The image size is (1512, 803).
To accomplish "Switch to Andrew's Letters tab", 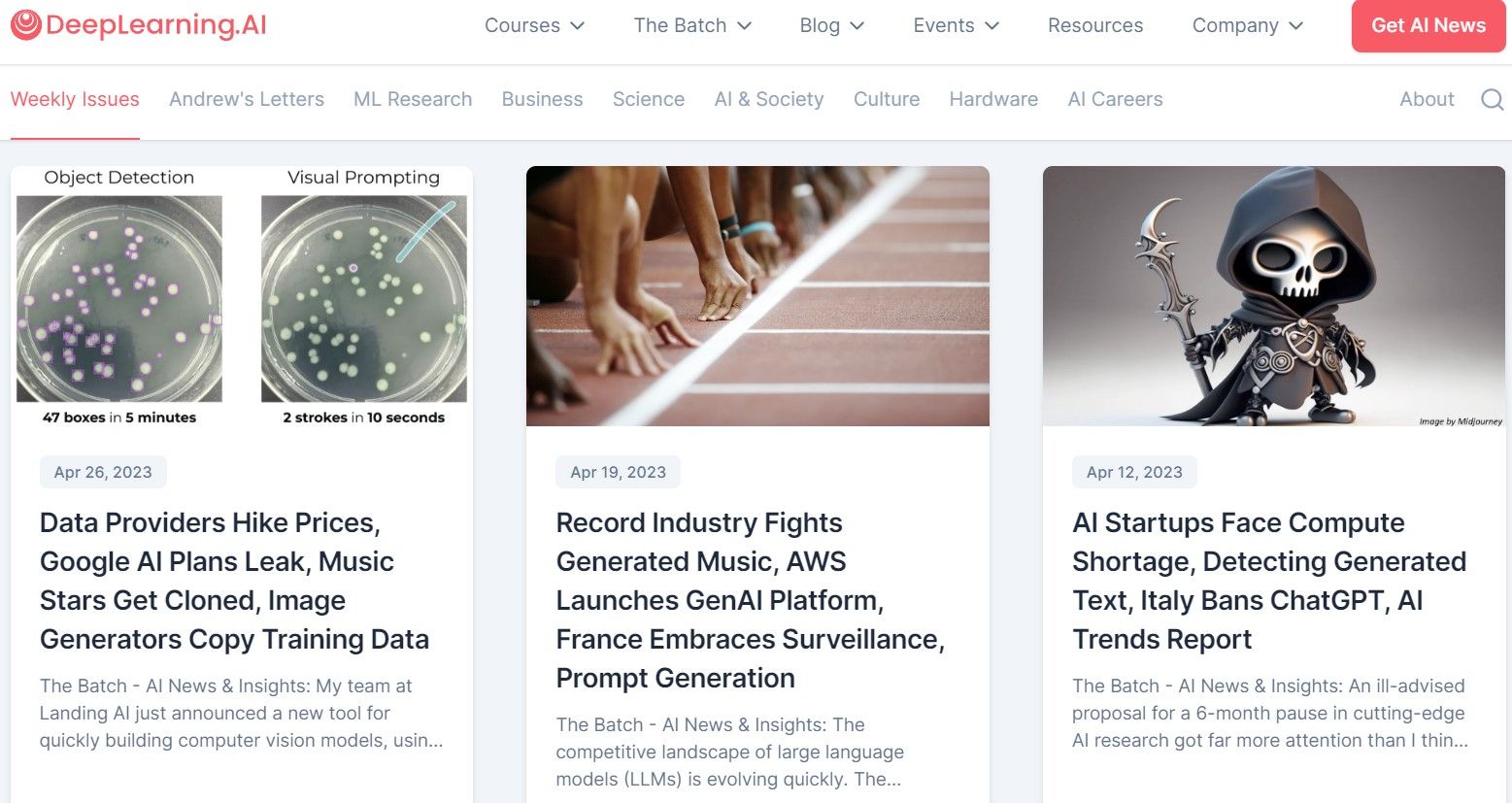I will point(247,99).
